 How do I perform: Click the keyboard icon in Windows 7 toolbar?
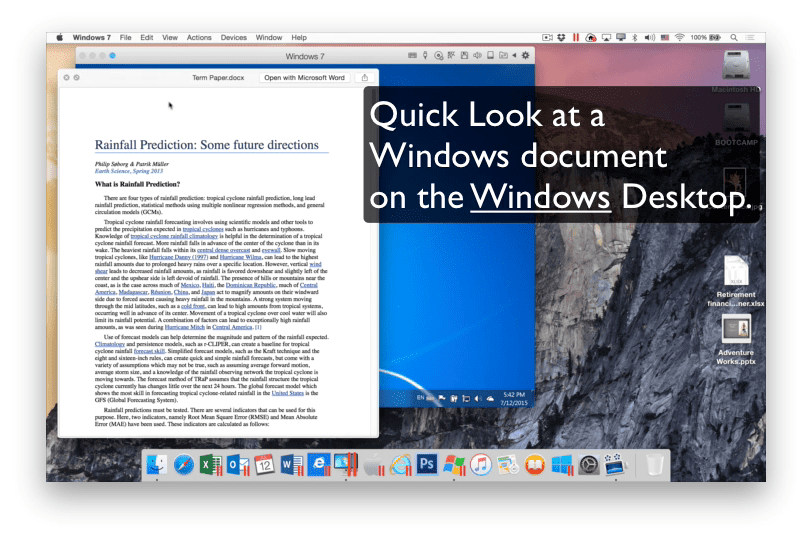[412, 55]
